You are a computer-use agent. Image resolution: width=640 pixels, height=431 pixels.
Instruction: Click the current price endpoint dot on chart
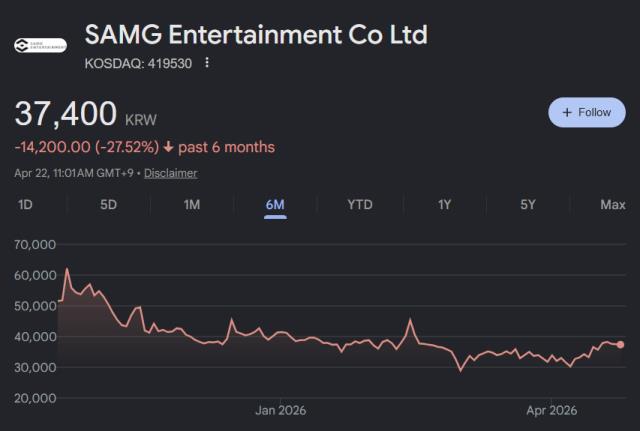point(620,344)
